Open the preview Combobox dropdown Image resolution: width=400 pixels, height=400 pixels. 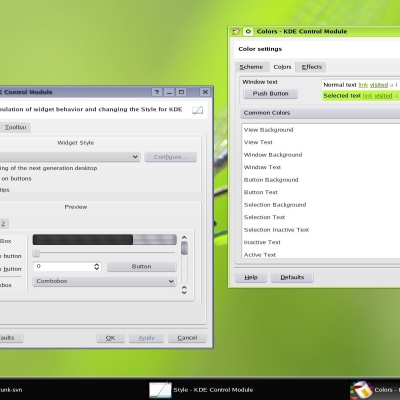click(x=104, y=281)
